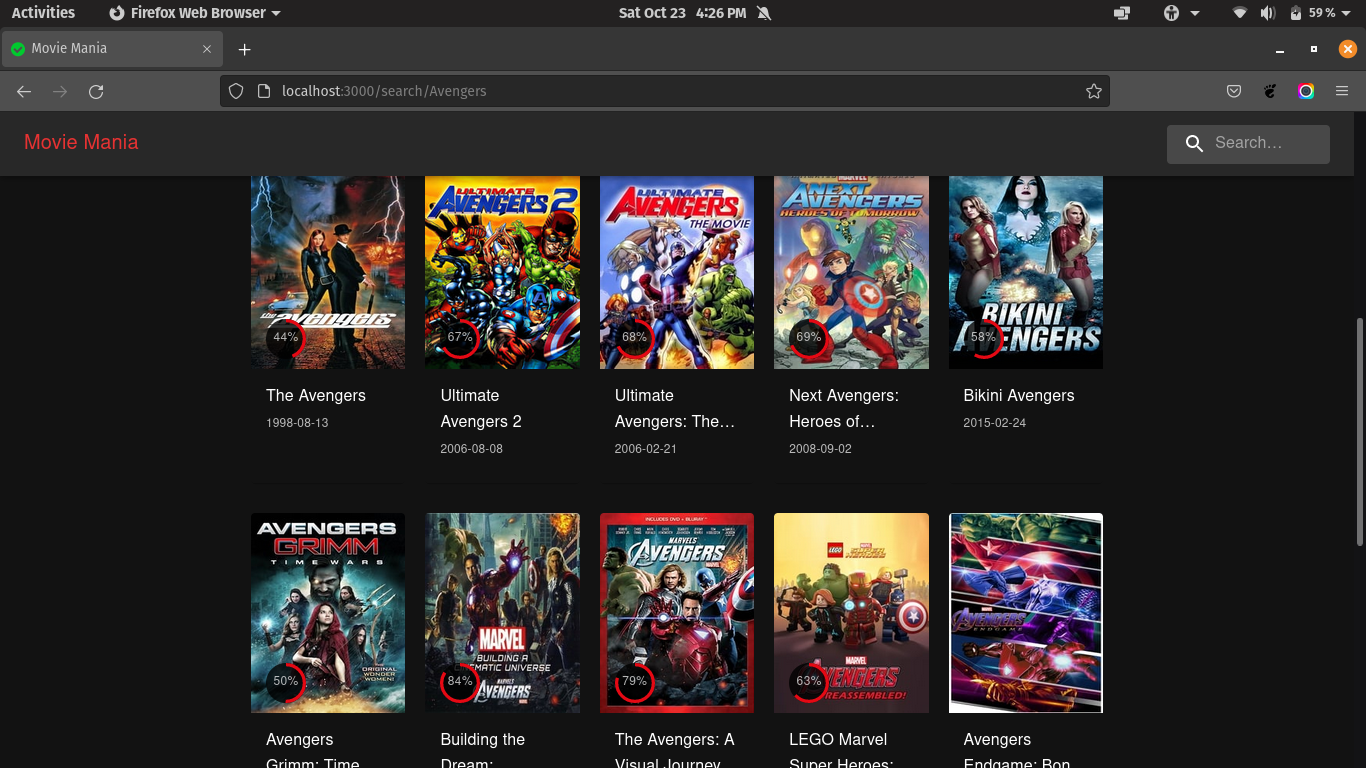1366x768 pixels.
Task: Click the 67% rating circle
Action: (x=459, y=338)
